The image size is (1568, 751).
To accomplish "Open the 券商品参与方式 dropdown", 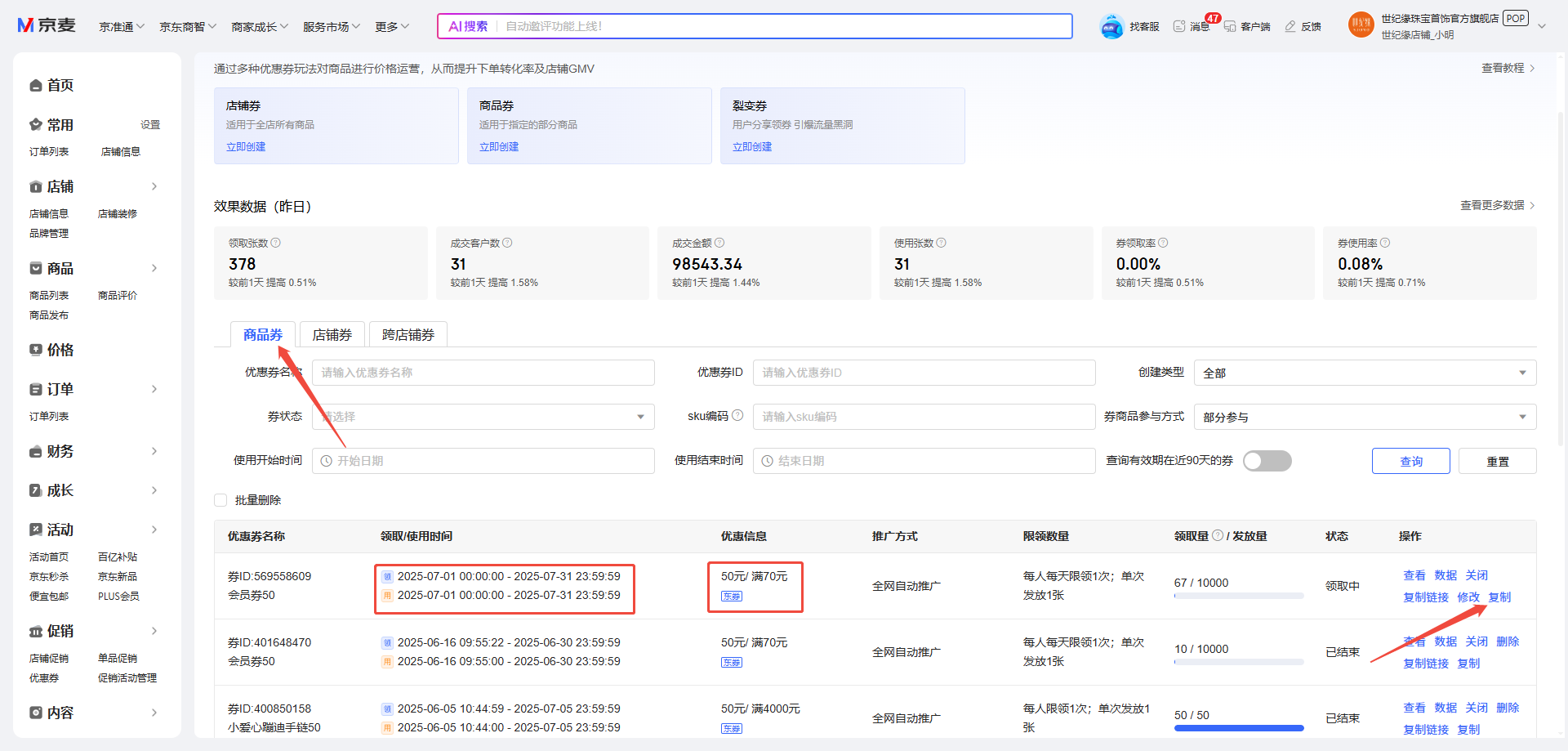I will pos(1364,417).
